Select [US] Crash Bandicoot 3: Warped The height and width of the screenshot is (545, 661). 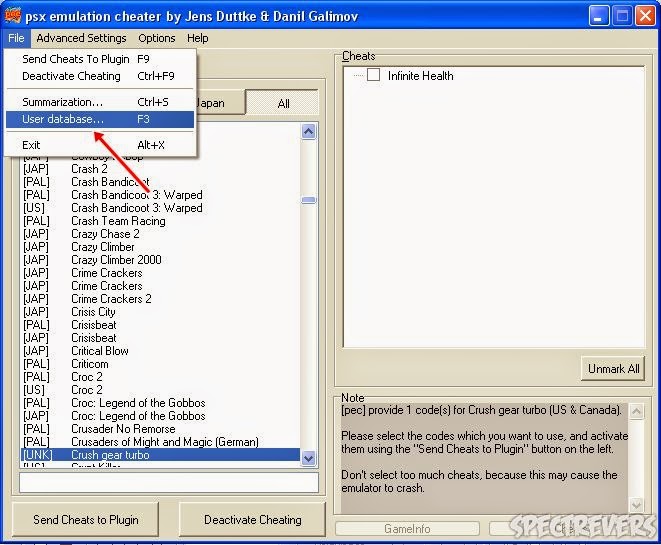tap(161, 208)
